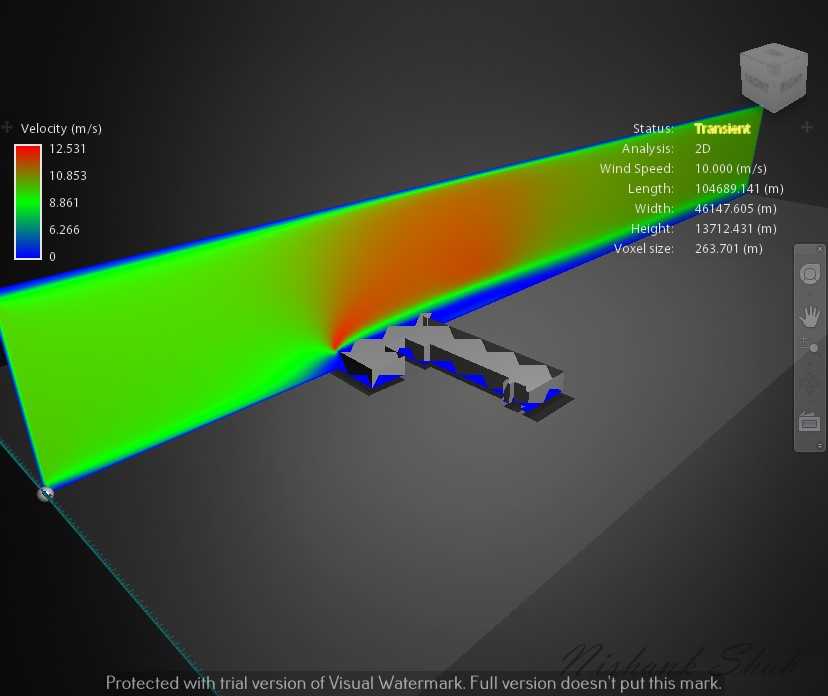Select the Pan hand tool
This screenshot has height=696, width=828.
coord(810,316)
